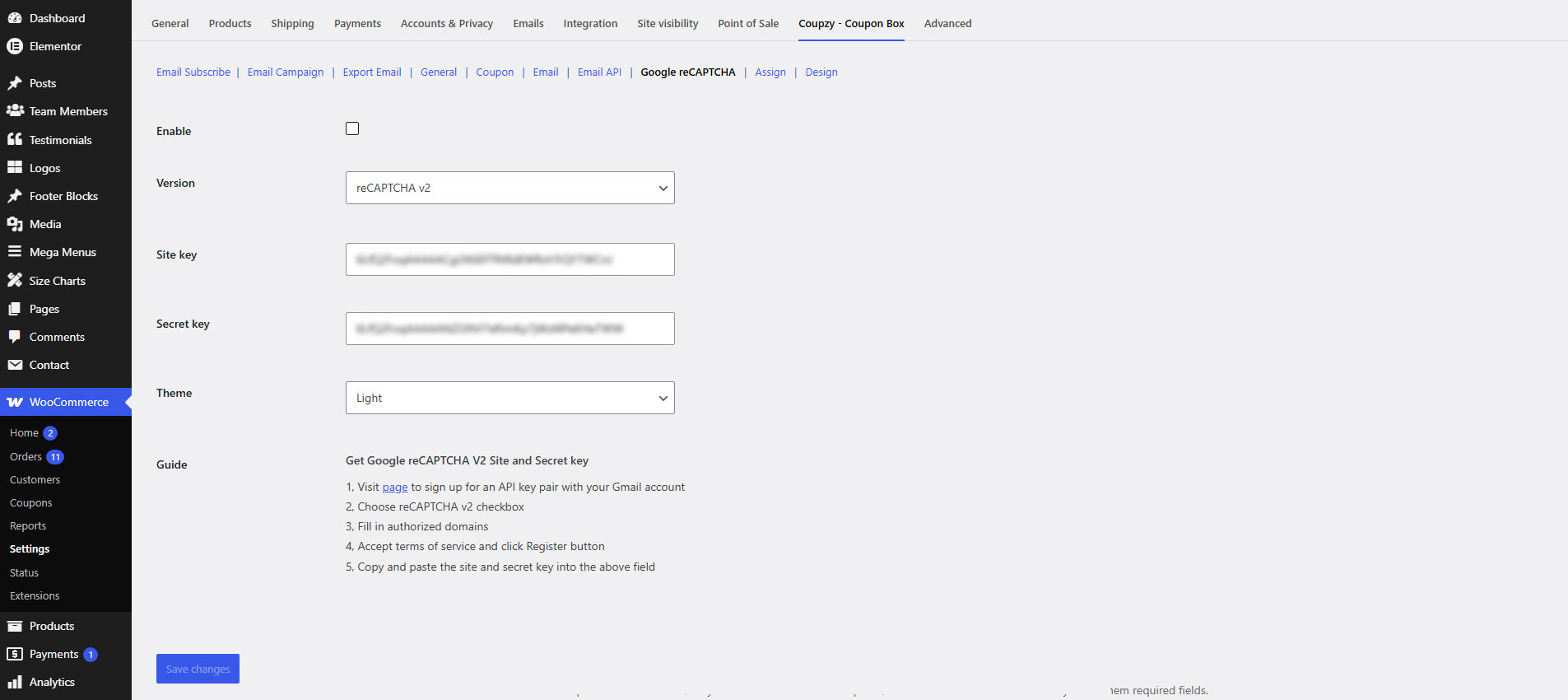Click the WooCommerce logo icon

pyautogui.click(x=15, y=402)
